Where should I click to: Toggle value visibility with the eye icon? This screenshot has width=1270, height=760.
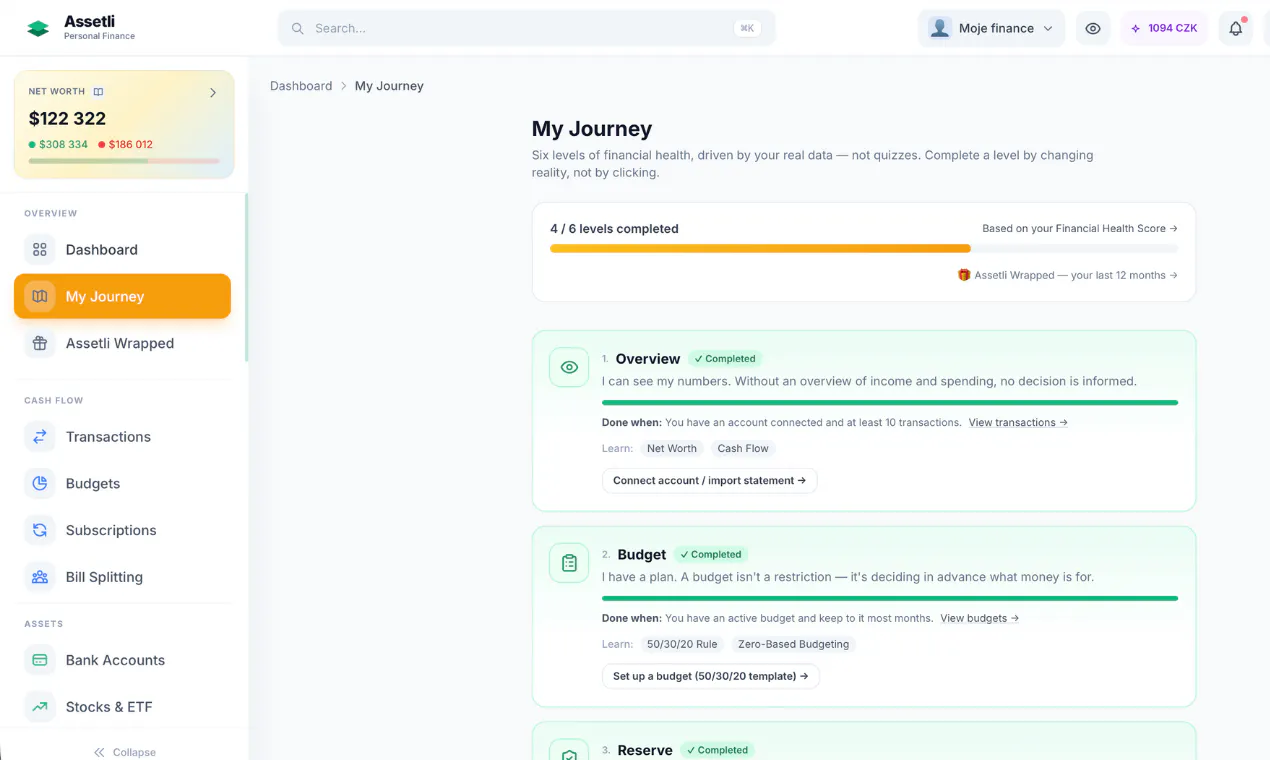pos(1093,28)
